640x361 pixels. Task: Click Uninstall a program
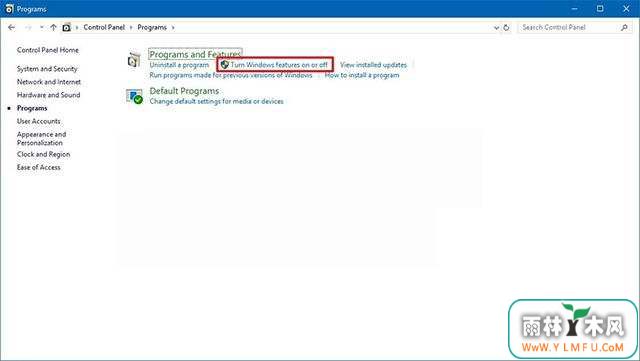tap(179, 65)
